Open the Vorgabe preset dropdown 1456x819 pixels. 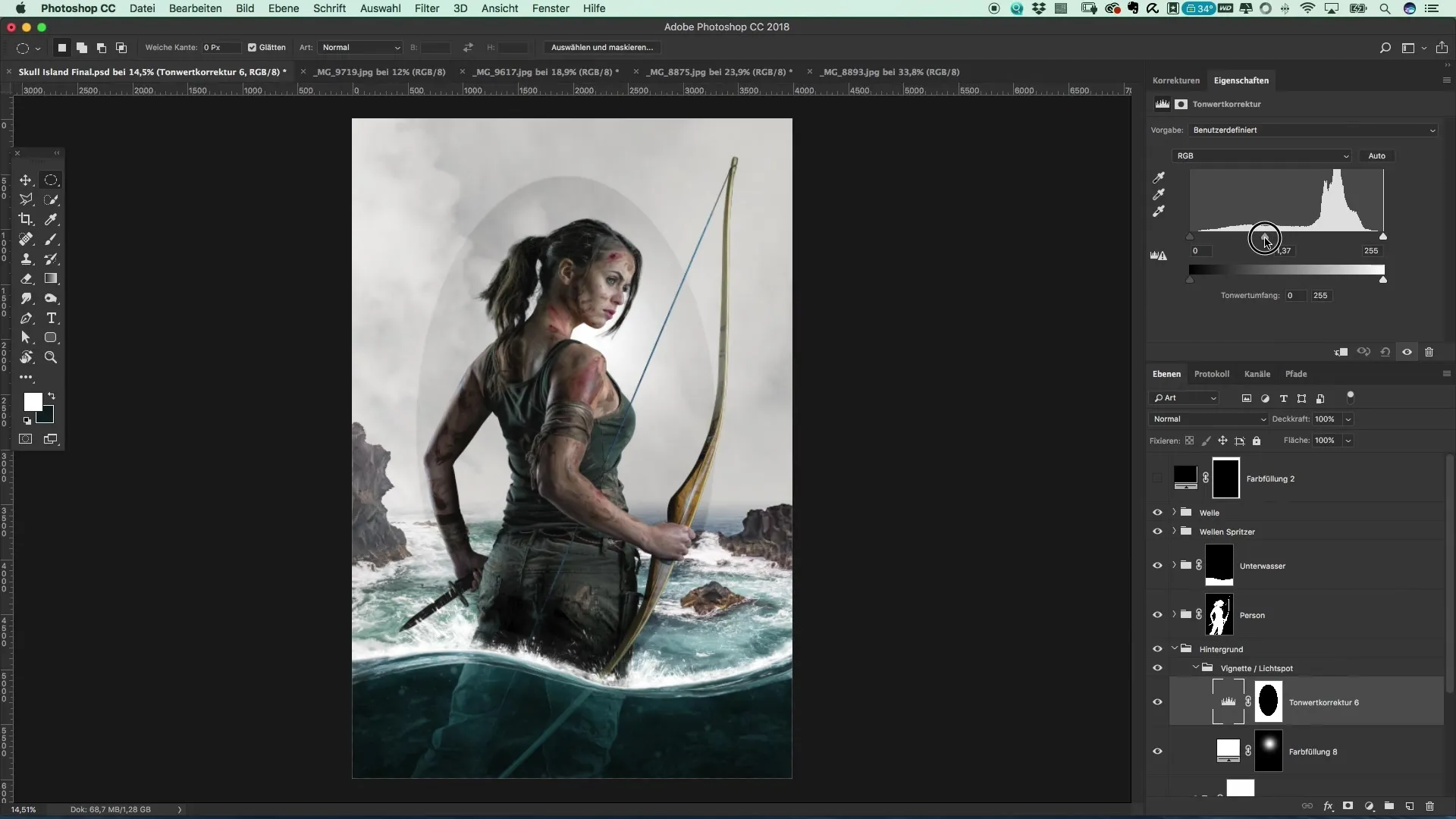point(1313,130)
